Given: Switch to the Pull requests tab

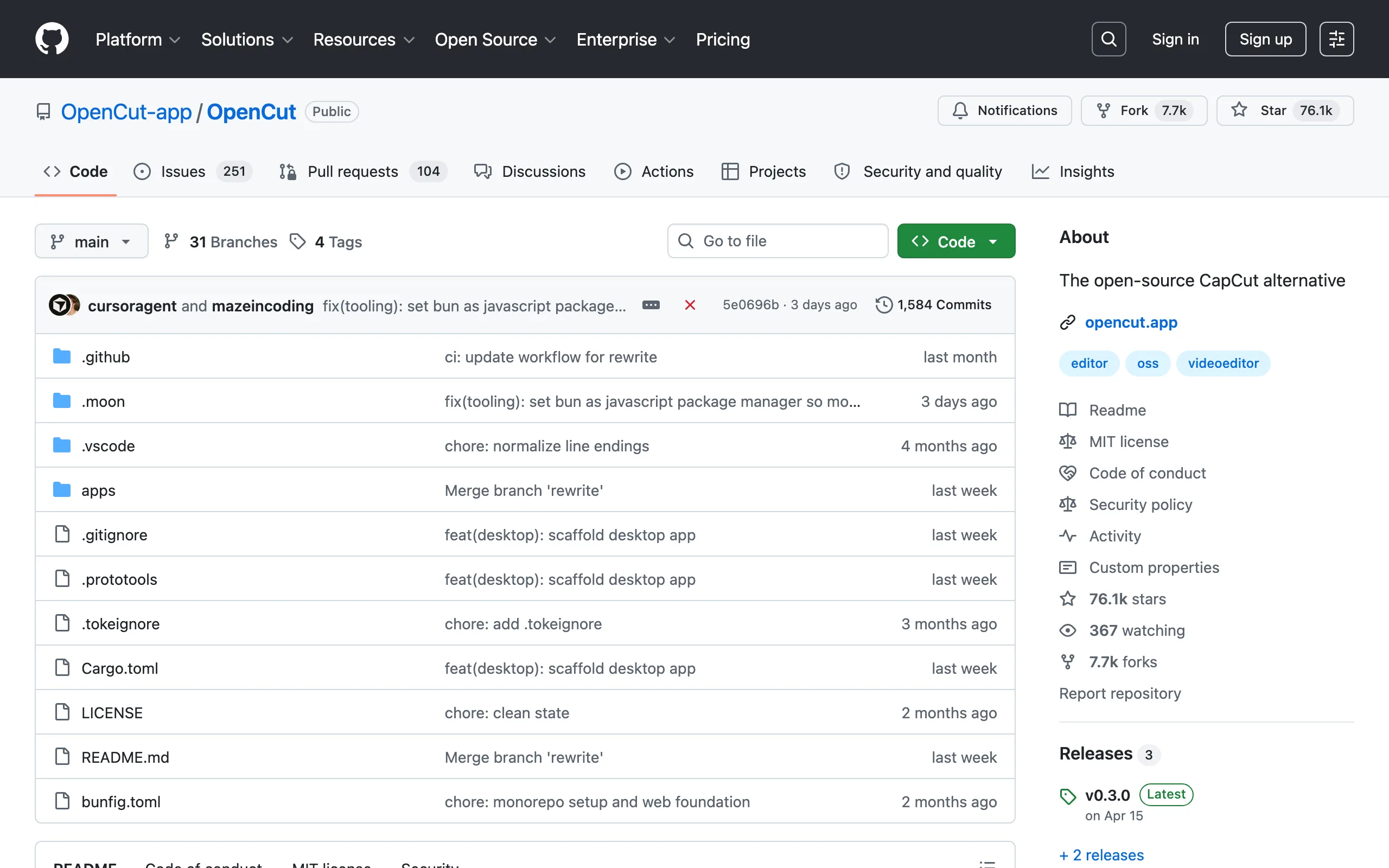Looking at the screenshot, I should pyautogui.click(x=363, y=171).
